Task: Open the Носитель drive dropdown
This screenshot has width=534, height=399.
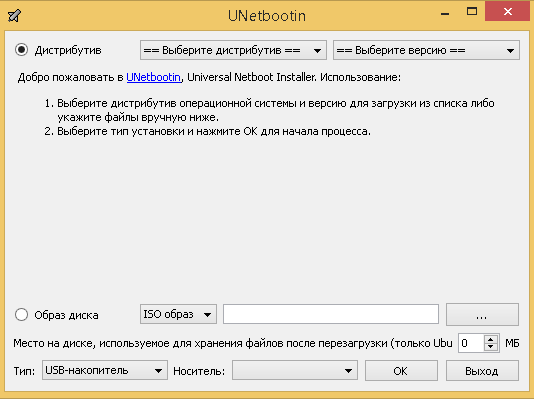Action: 295,370
